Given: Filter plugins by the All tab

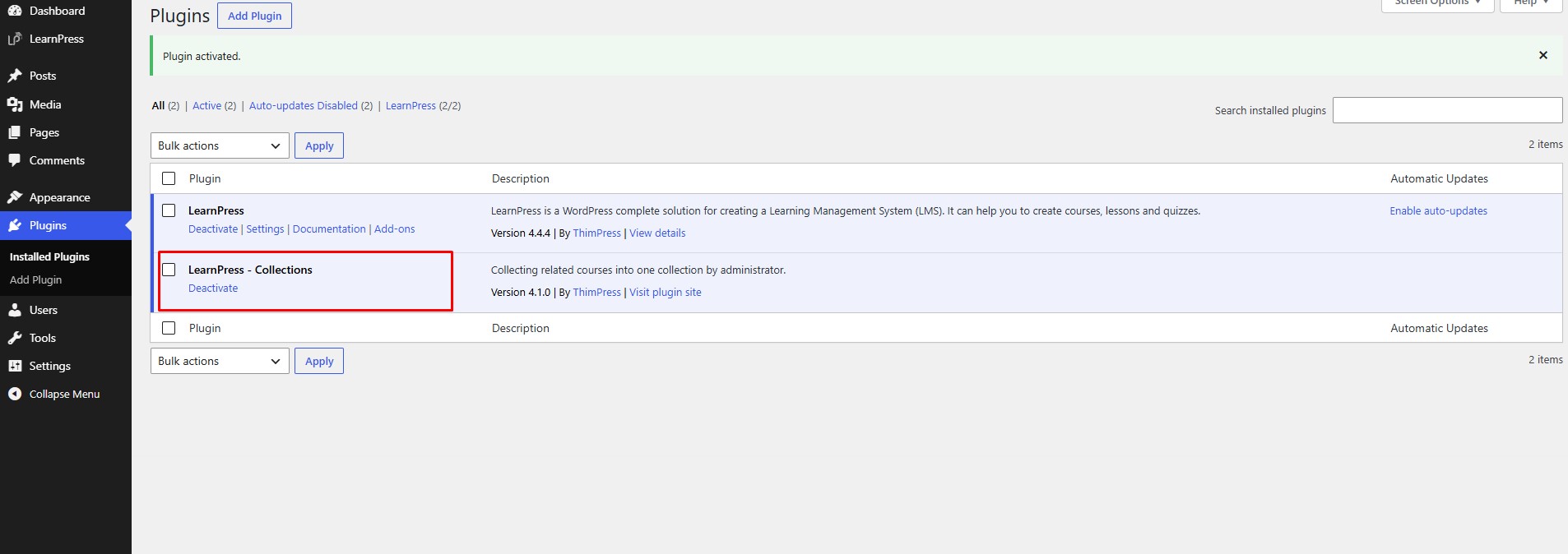Looking at the screenshot, I should pos(158,105).
